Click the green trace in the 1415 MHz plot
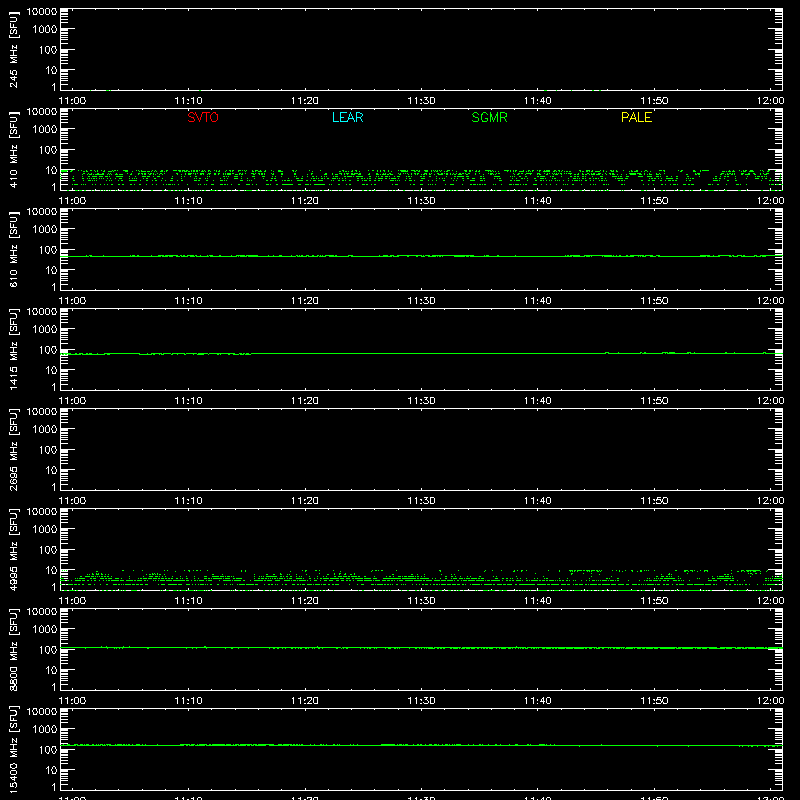 [421, 353]
